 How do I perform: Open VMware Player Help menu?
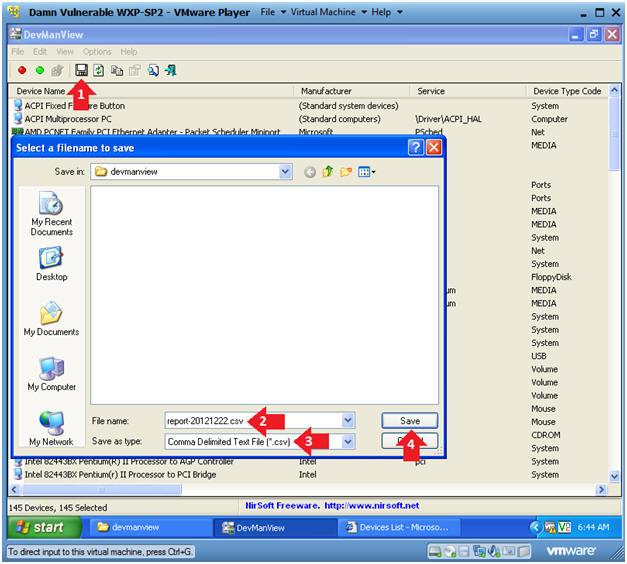[387, 12]
